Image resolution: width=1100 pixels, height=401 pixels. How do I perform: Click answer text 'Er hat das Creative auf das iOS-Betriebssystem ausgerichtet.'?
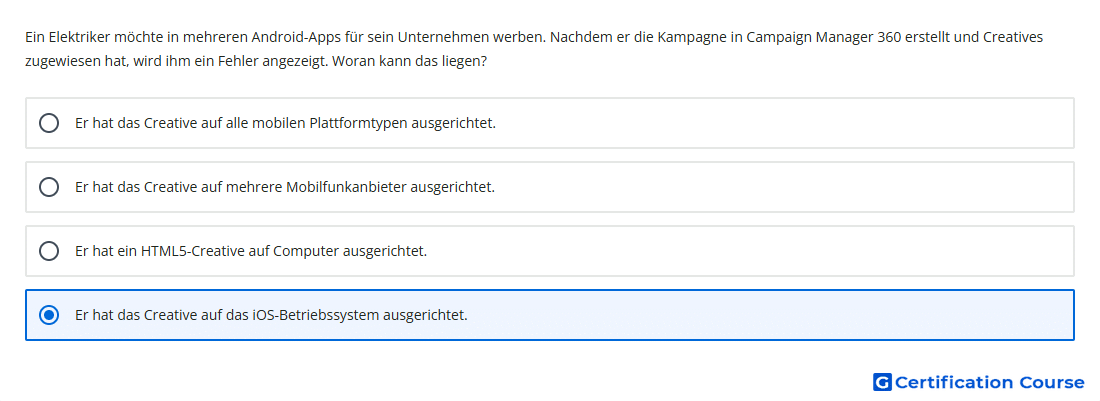271,315
